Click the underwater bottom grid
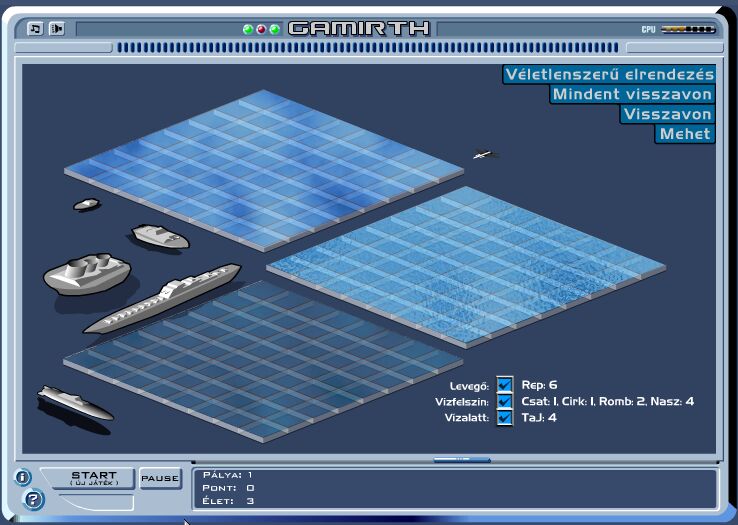The height and width of the screenshot is (525, 738). [x=264, y=362]
